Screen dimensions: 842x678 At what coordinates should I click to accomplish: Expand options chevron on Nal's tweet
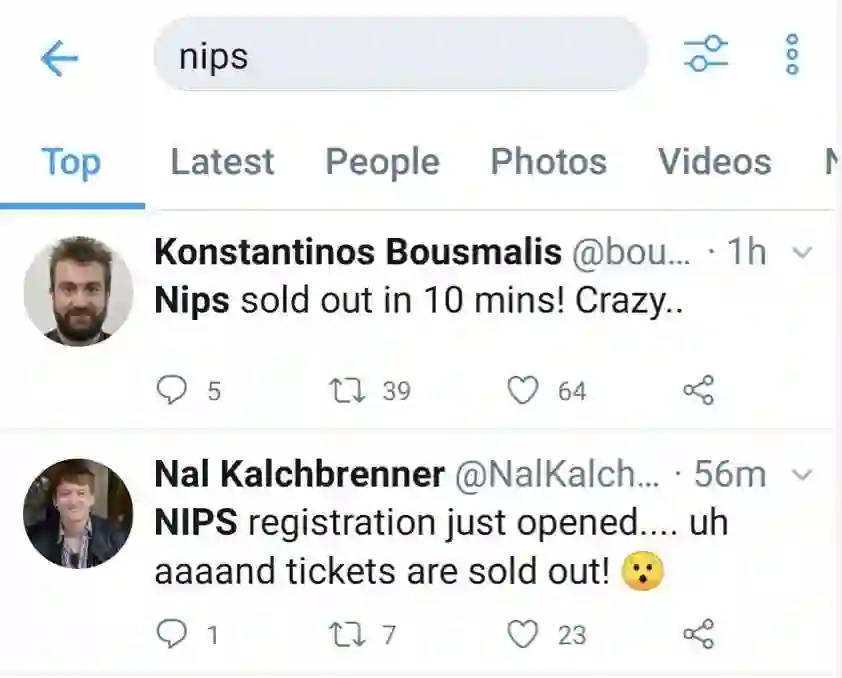[802, 474]
